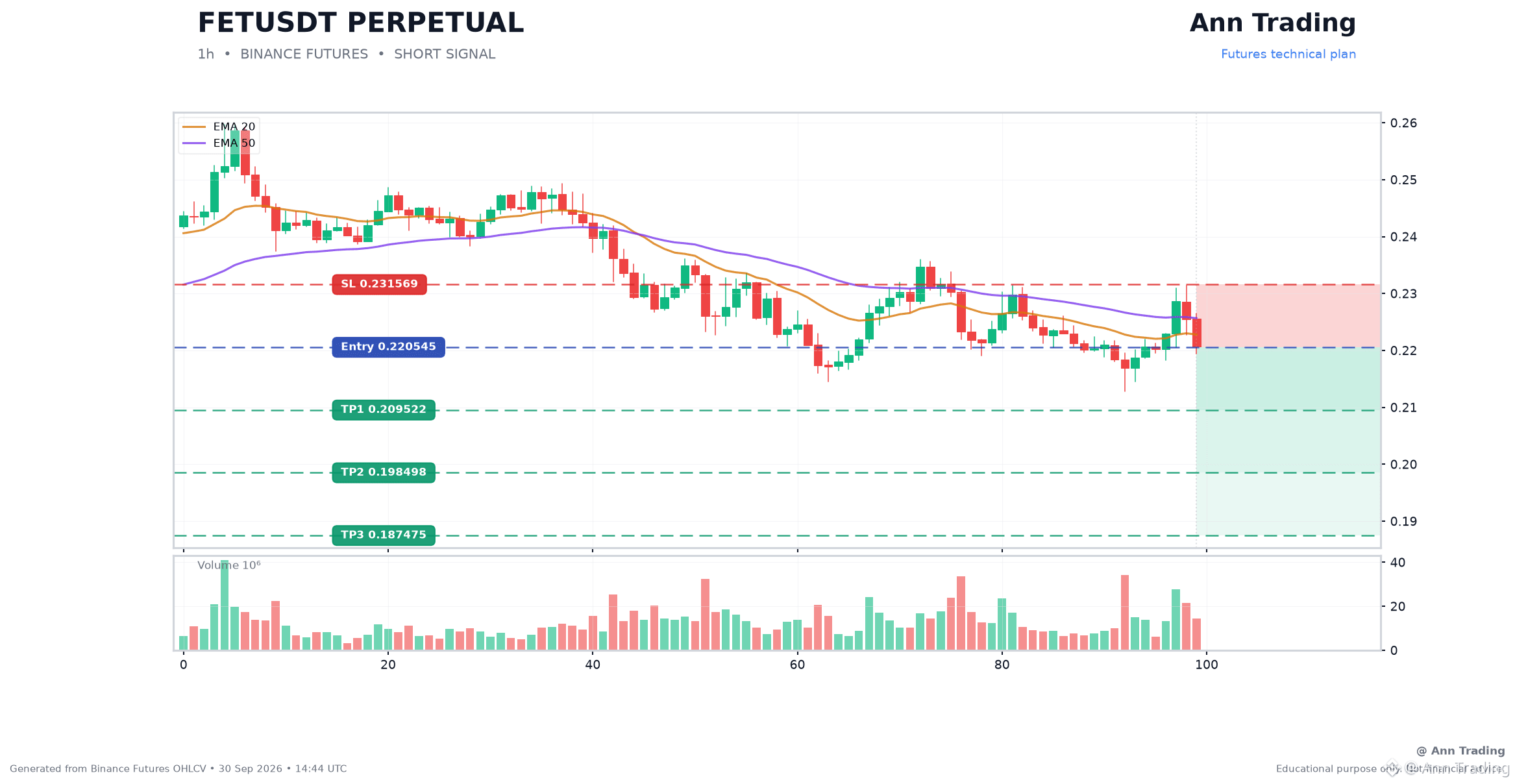Click the 60 tick on x-axis
This screenshot has height=784, width=1515.
click(797, 665)
